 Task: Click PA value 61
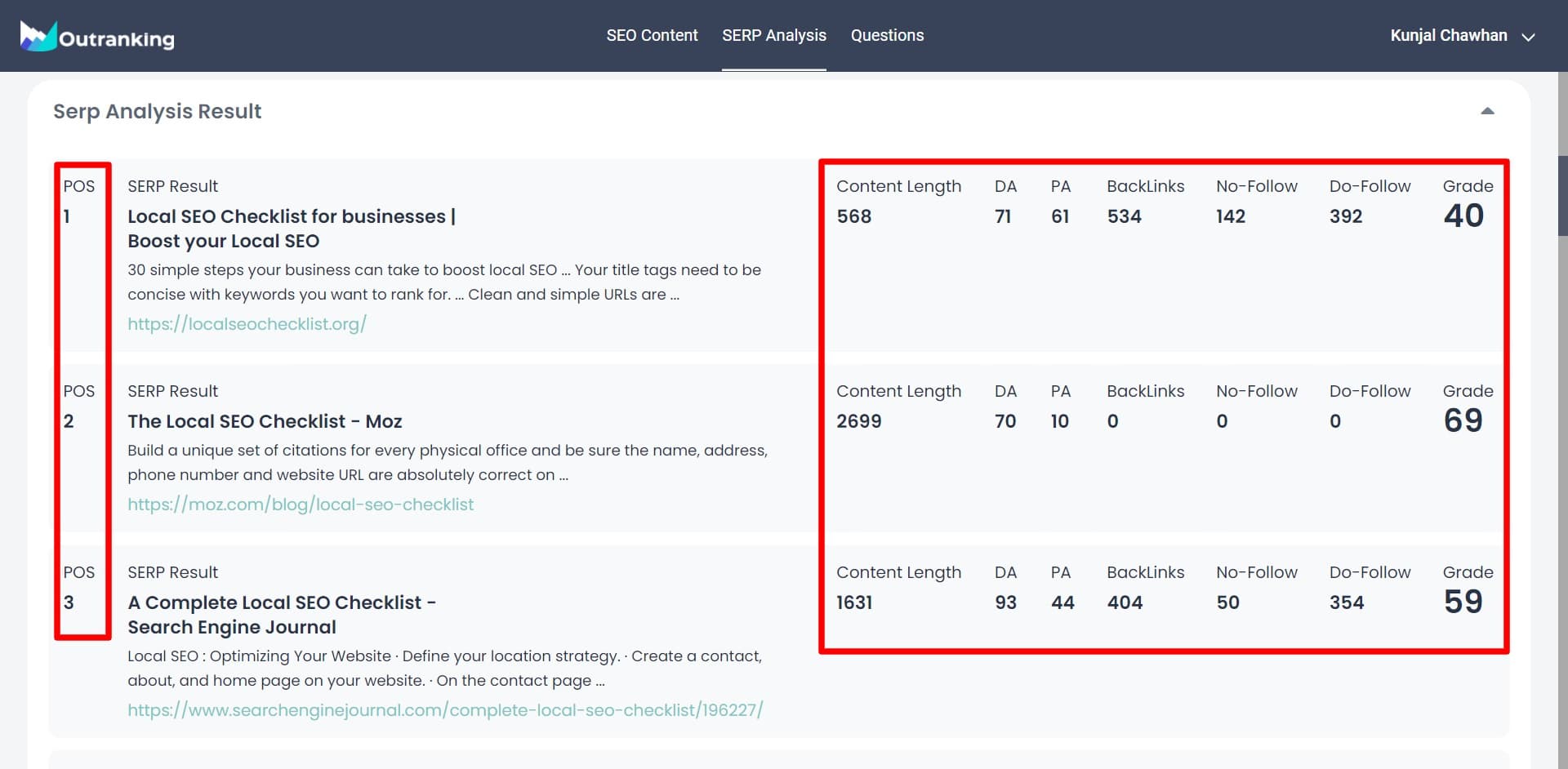1059,216
